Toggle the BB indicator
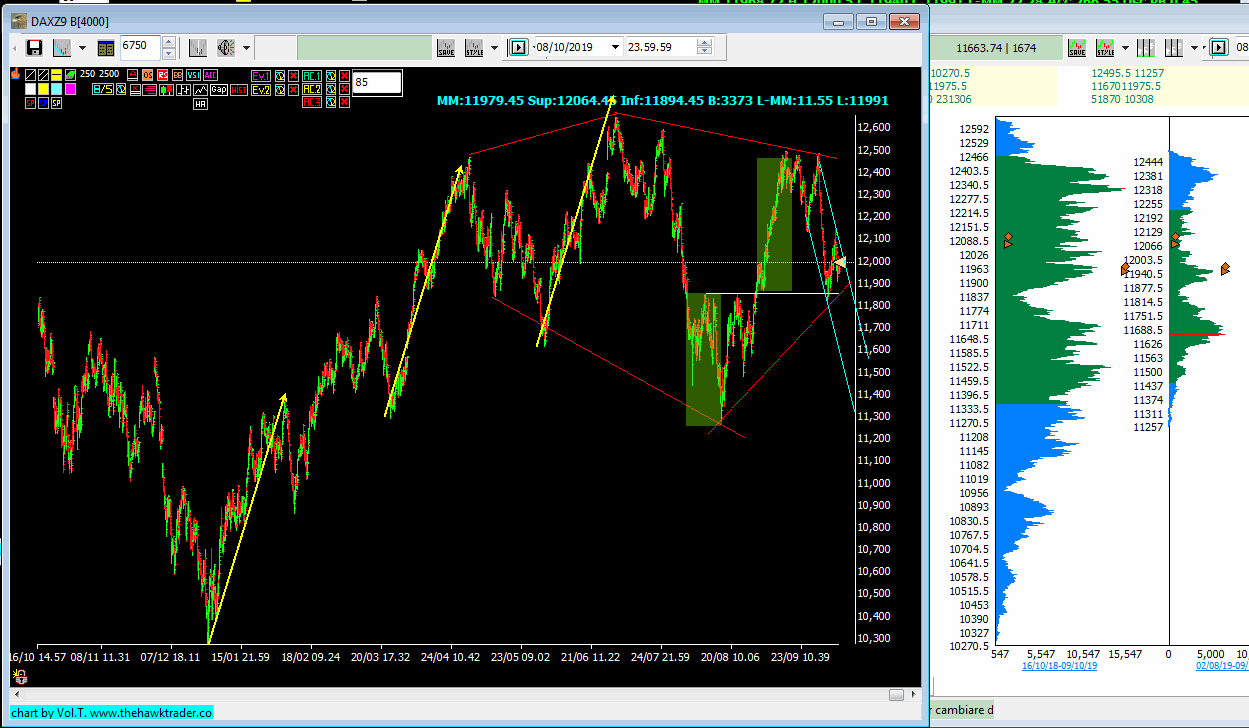This screenshot has width=1249, height=728. (177, 75)
